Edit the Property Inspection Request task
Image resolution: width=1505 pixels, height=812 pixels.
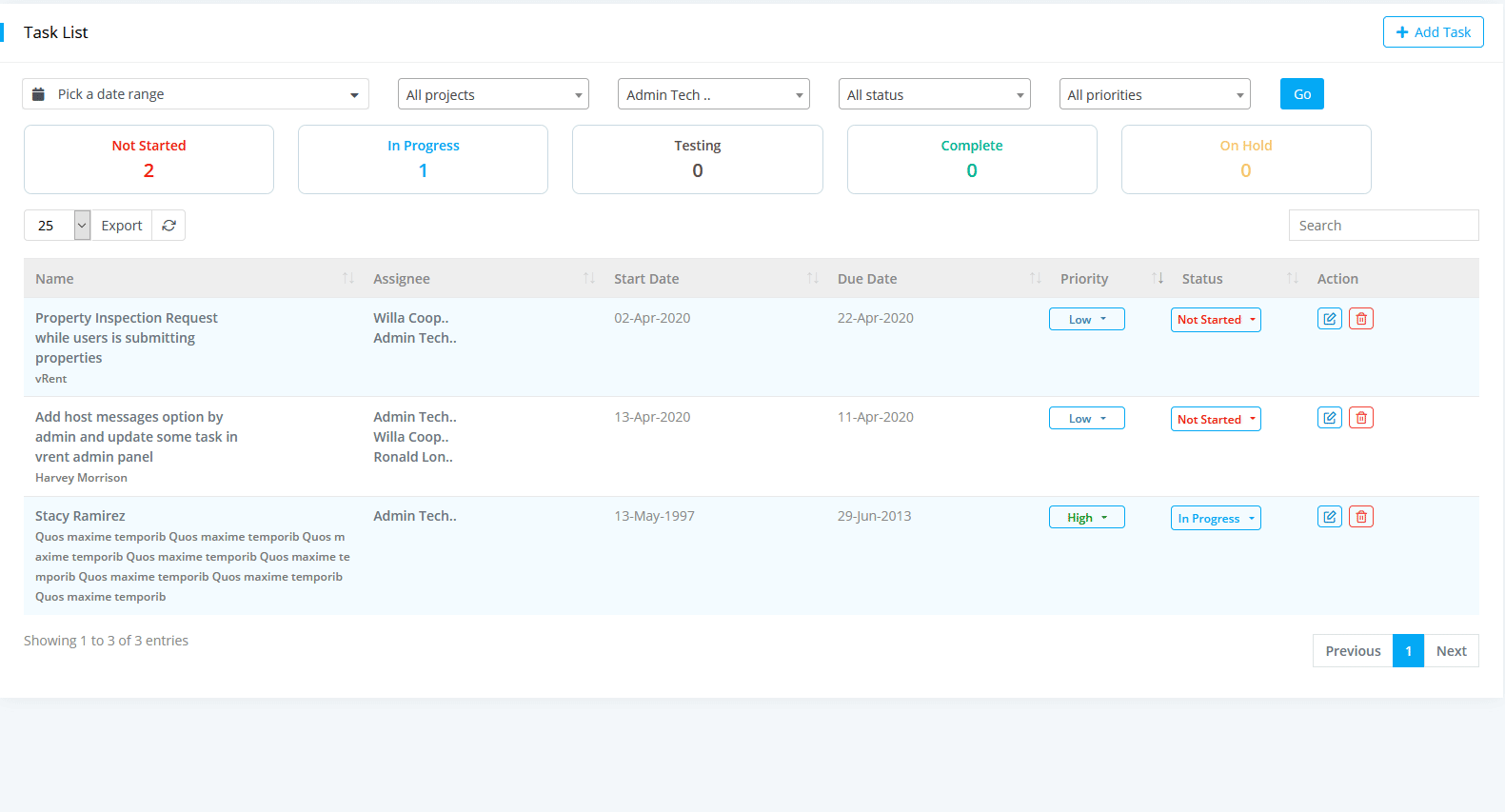(1329, 319)
